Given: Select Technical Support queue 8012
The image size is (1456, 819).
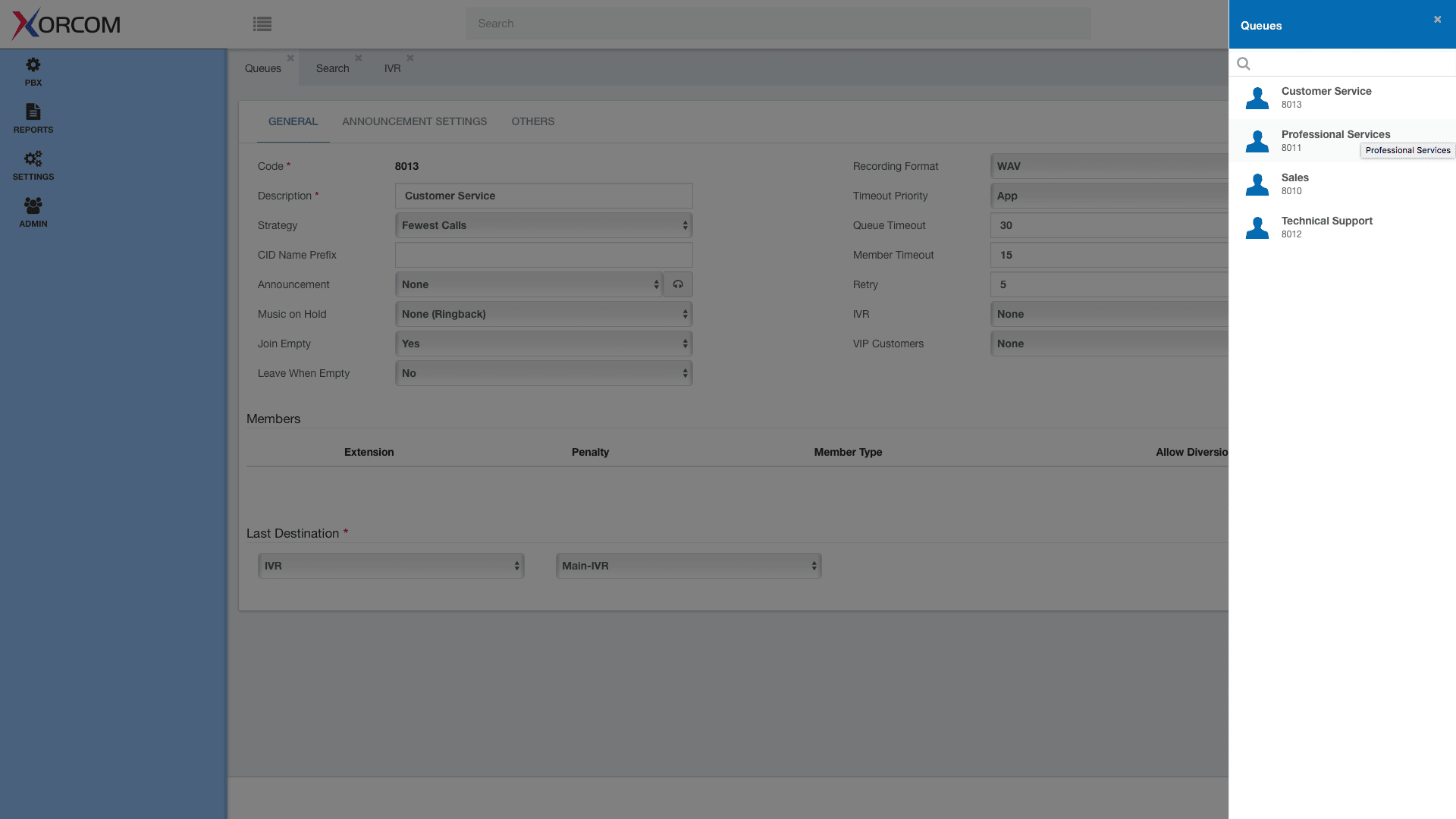Looking at the screenshot, I should (1342, 227).
